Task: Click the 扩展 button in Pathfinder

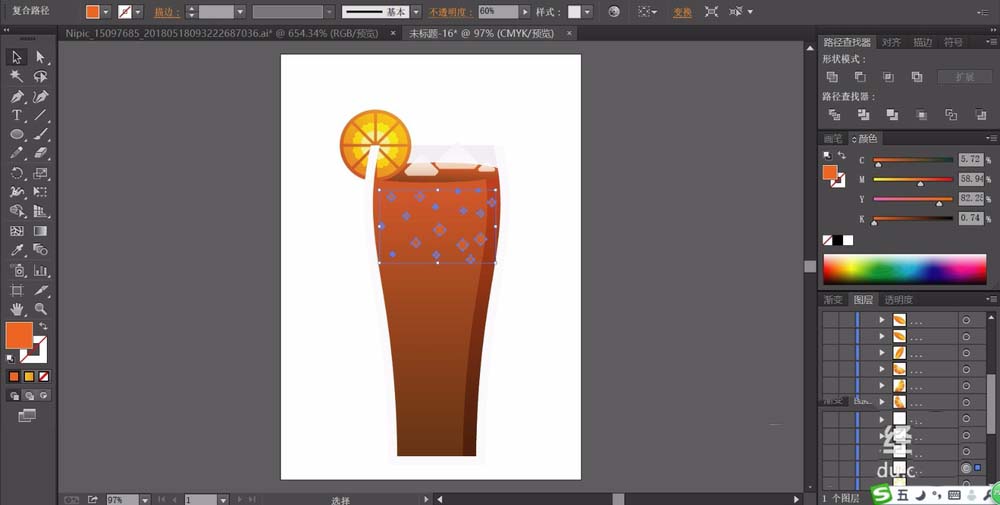Action: pos(964,77)
